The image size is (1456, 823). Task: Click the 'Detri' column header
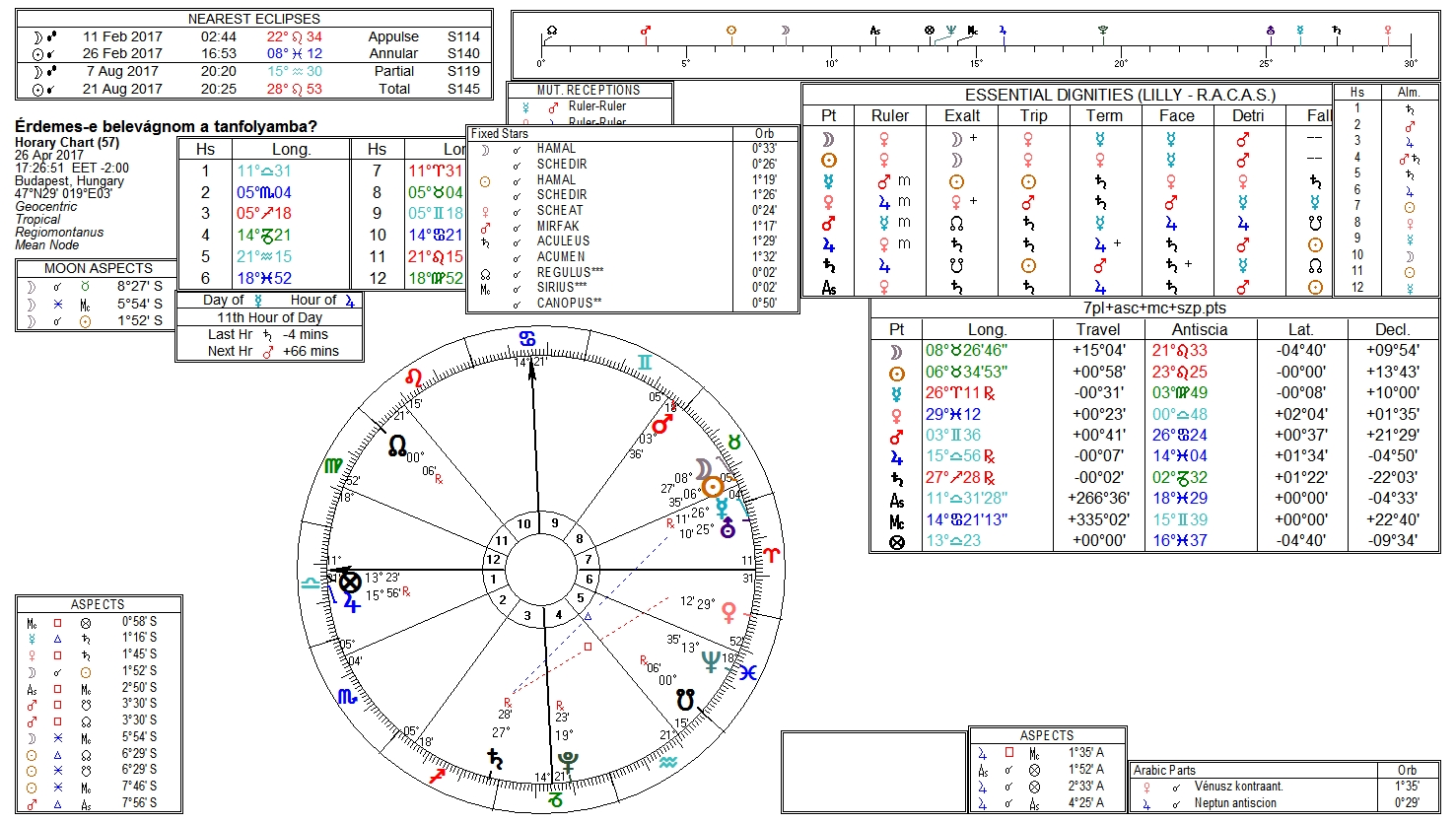click(1248, 115)
